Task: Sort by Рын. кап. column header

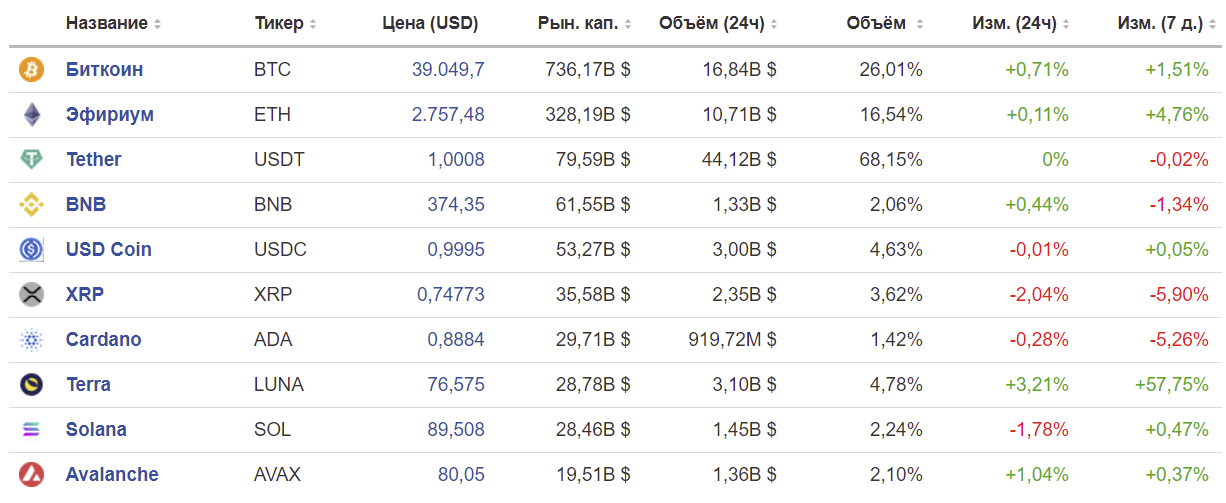Action: tap(585, 23)
